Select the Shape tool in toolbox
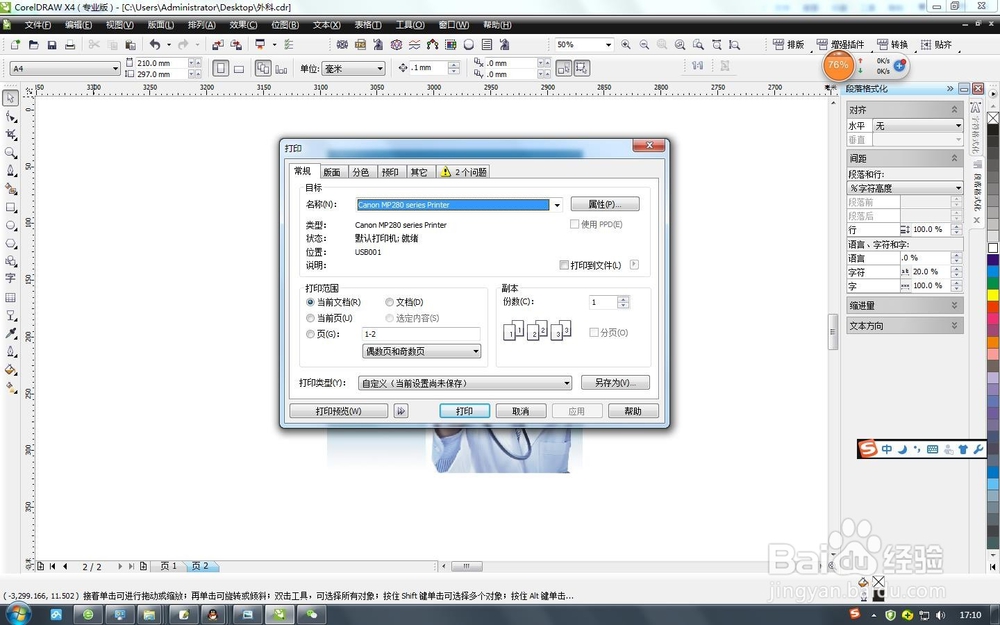Image resolution: width=1000 pixels, height=625 pixels. pos(11,116)
